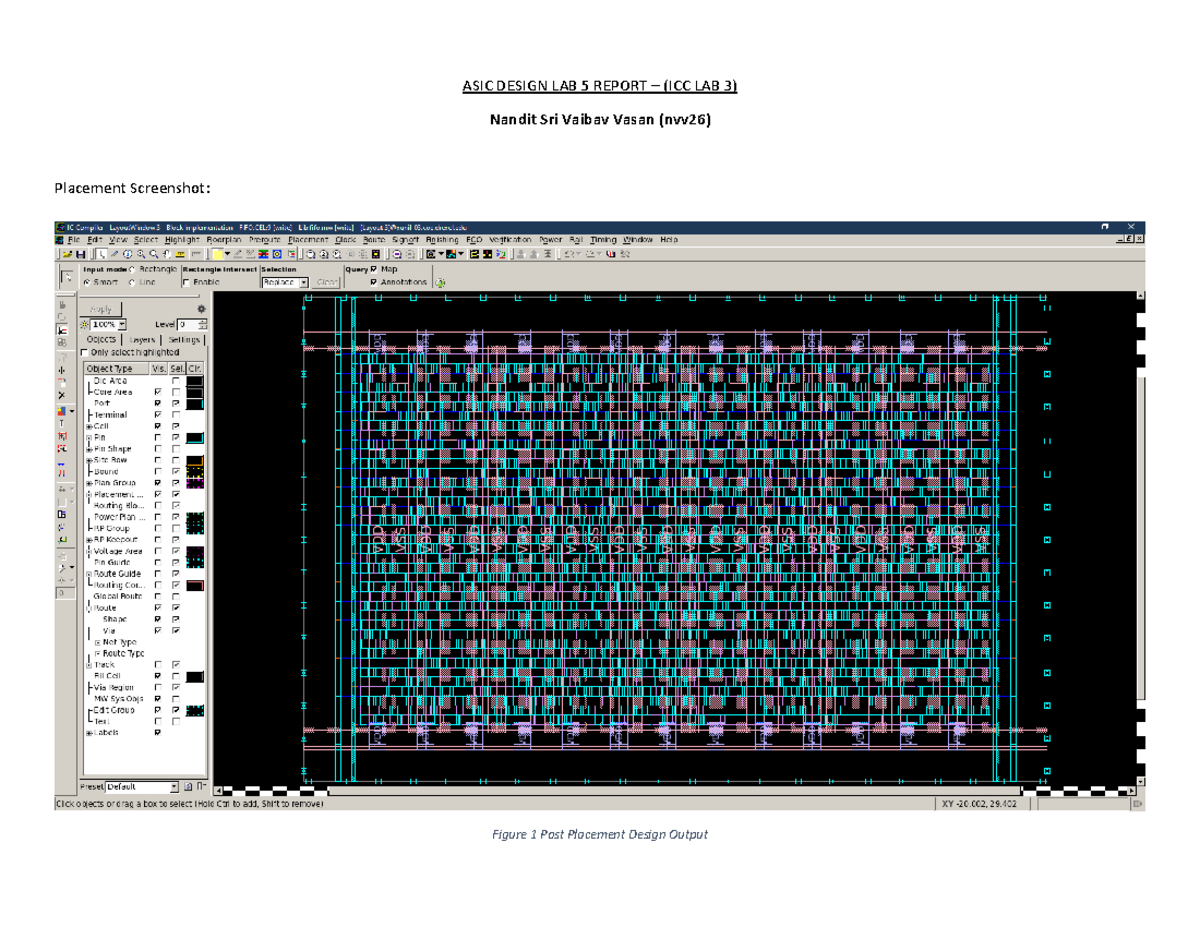Open the Selection mode Replace dropdown
Image resolution: width=1200 pixels, height=927 pixels.
pyautogui.click(x=303, y=281)
